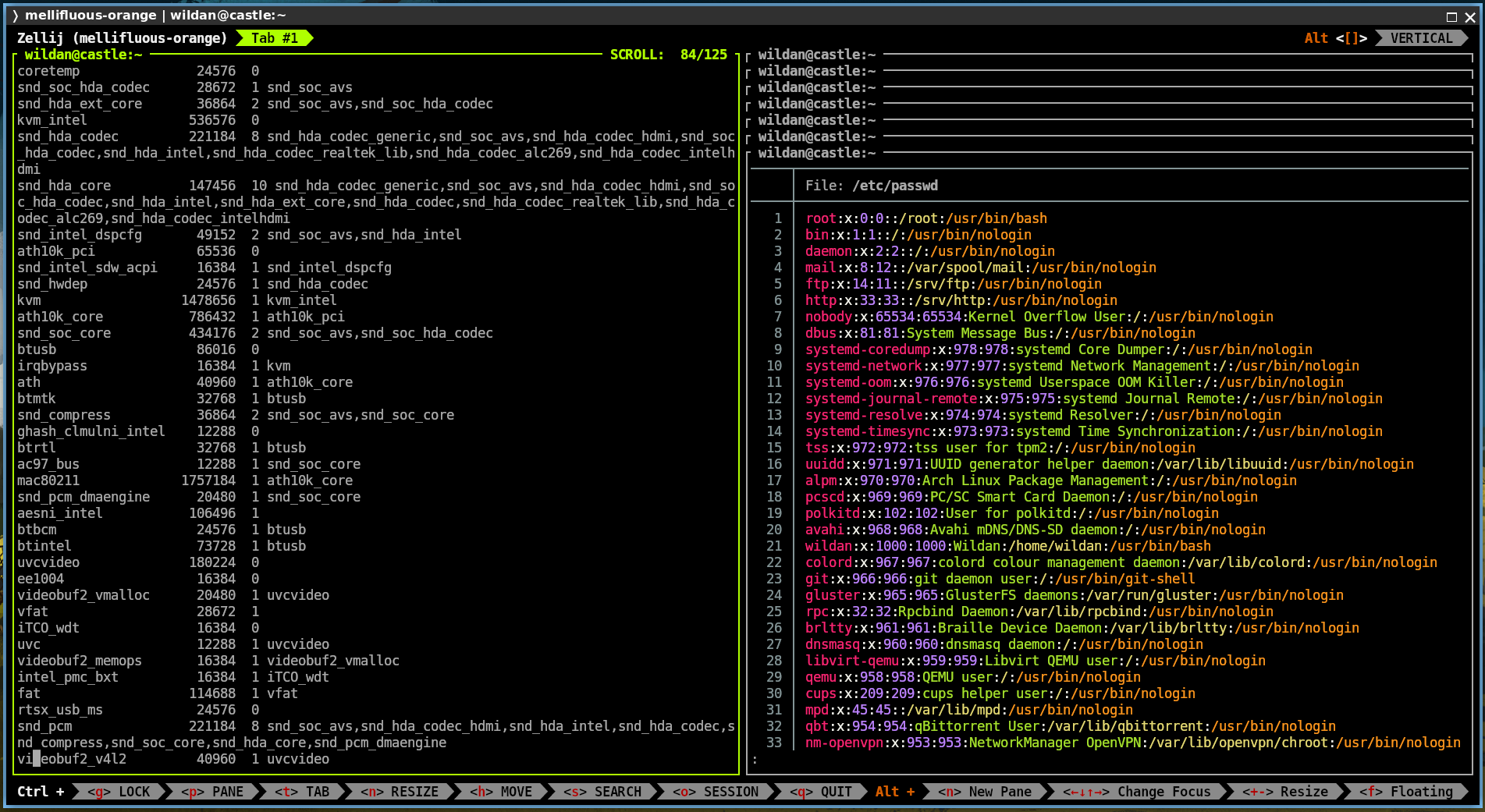Open PANE mode in status bar
Image resolution: width=1485 pixels, height=812 pixels.
(212, 792)
